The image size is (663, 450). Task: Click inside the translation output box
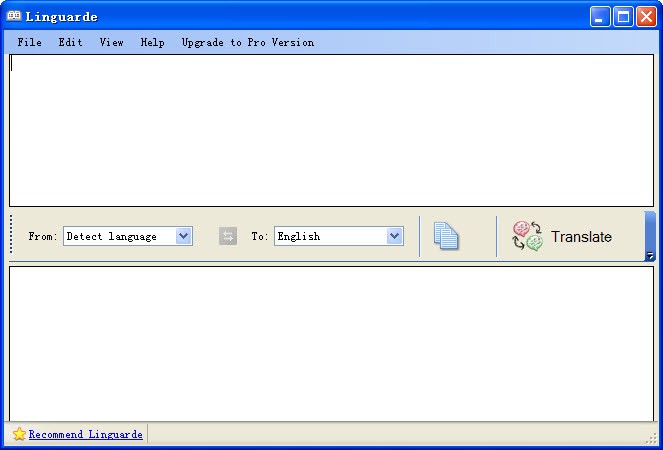332,343
